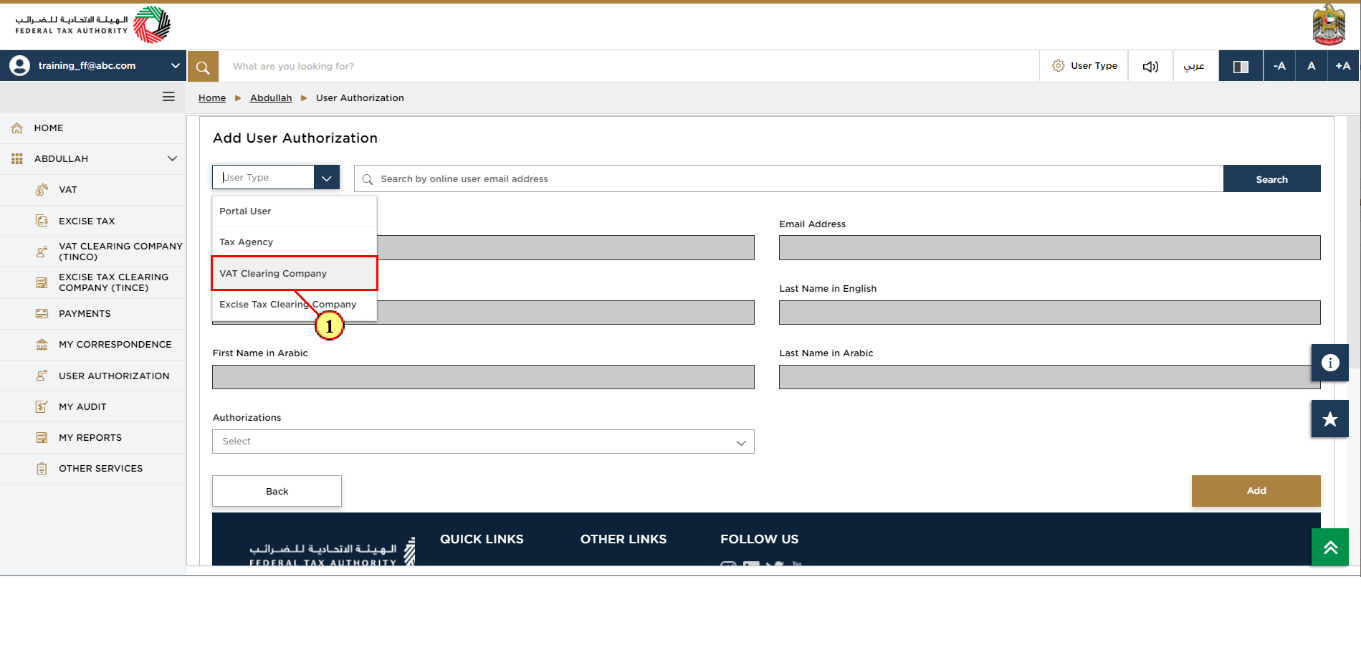Click the Home house icon in sidebar
This screenshot has width=1361, height=648.
17,128
